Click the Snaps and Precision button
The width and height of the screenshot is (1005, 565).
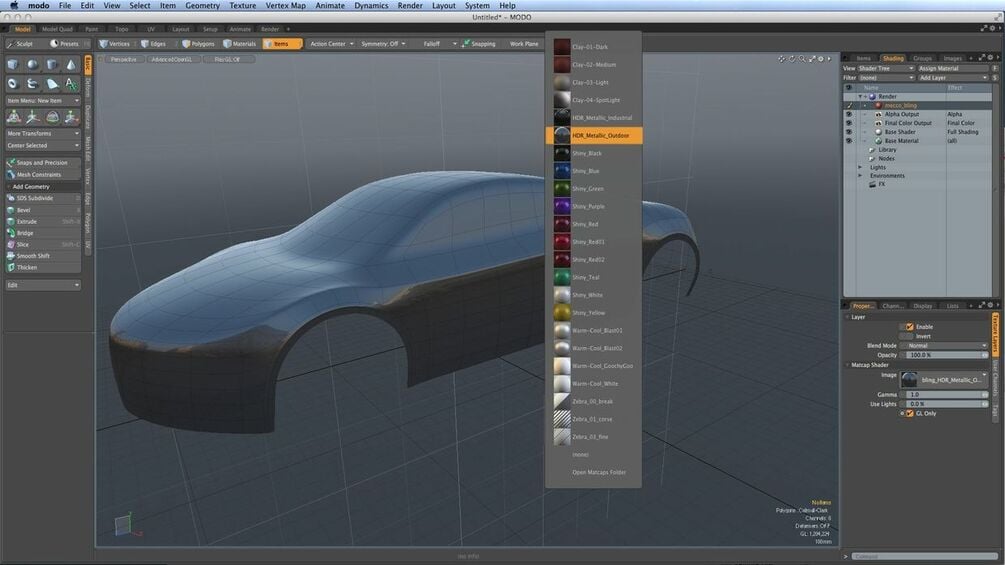click(x=42, y=163)
